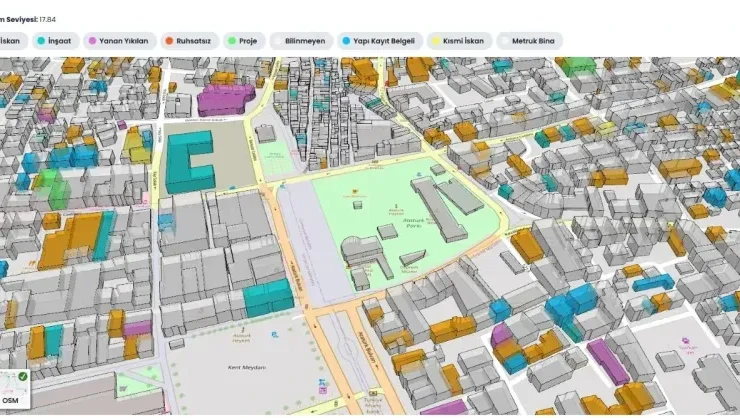740x418 pixels.
Task: Select the long purple building at bottom right
Action: 608,361
